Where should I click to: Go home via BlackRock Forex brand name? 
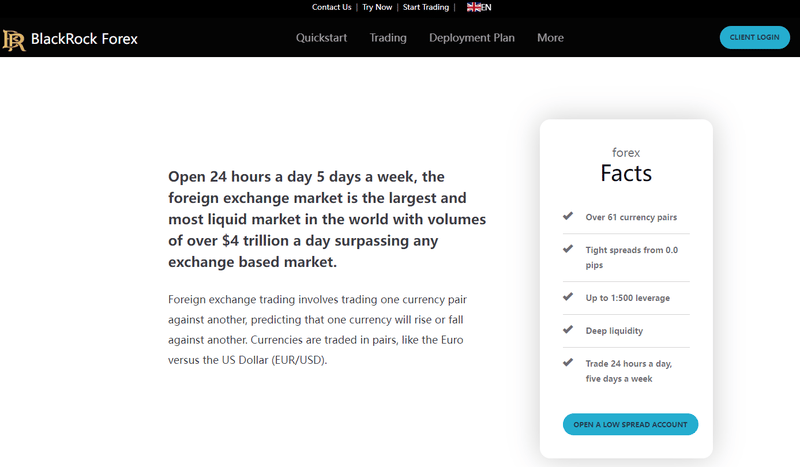pos(84,39)
